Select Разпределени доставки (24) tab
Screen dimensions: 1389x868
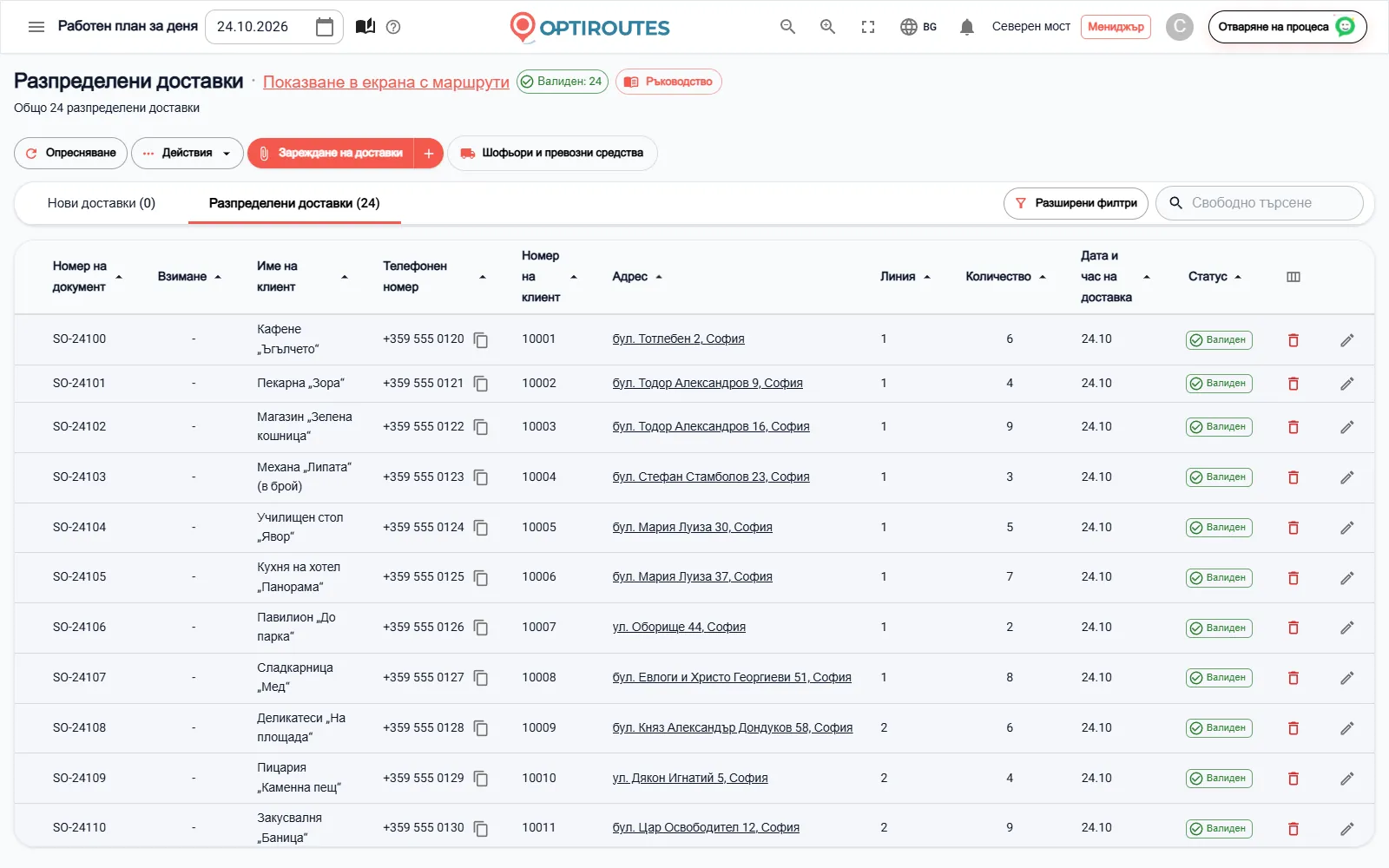click(x=294, y=203)
